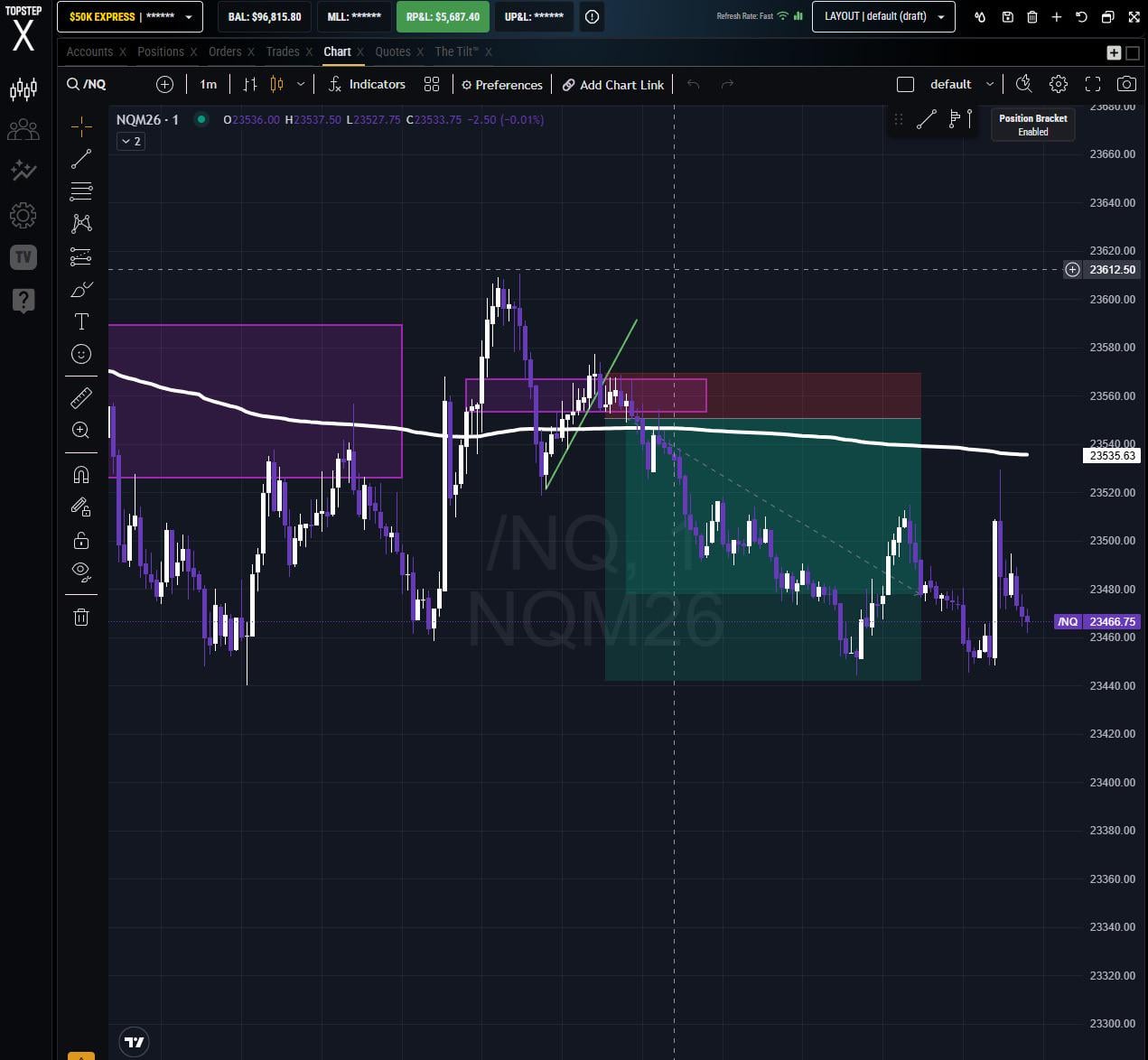
Task: Enter fullscreen chart mode
Action: pos(1092,84)
